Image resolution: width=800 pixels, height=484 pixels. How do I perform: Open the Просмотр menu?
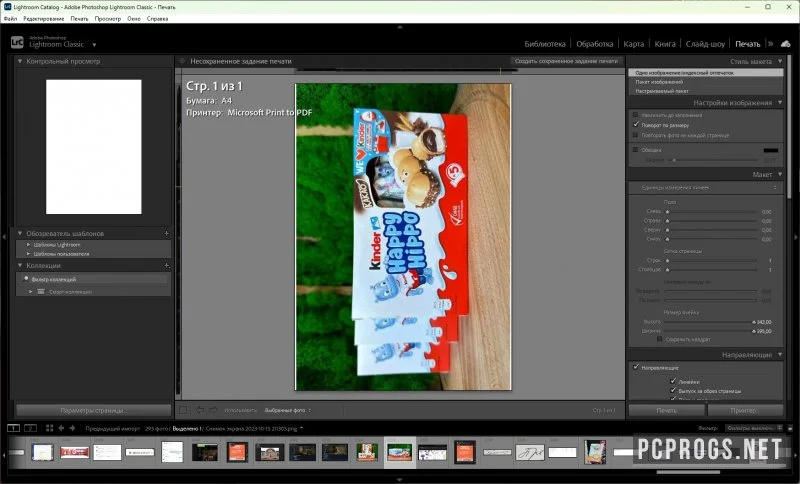(108, 18)
